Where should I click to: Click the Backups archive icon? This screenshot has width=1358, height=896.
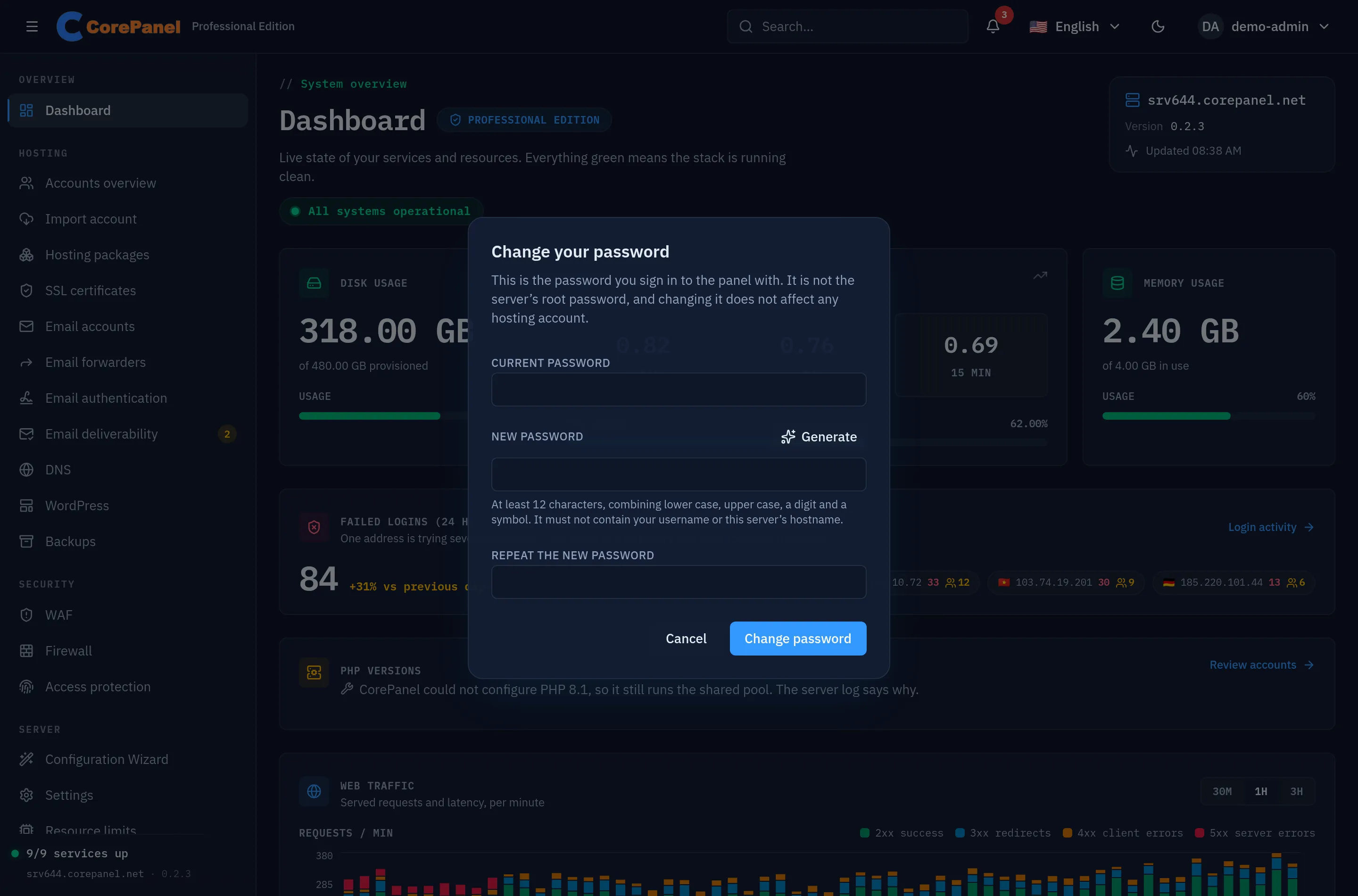pos(26,542)
